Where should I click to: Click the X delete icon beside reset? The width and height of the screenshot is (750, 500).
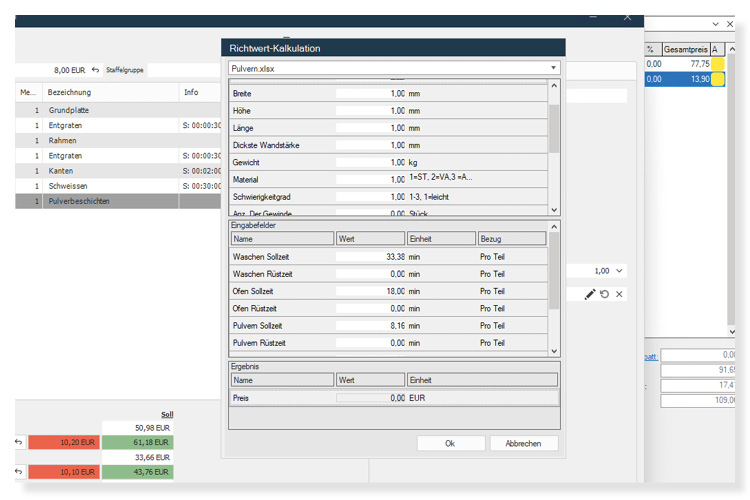click(x=619, y=294)
